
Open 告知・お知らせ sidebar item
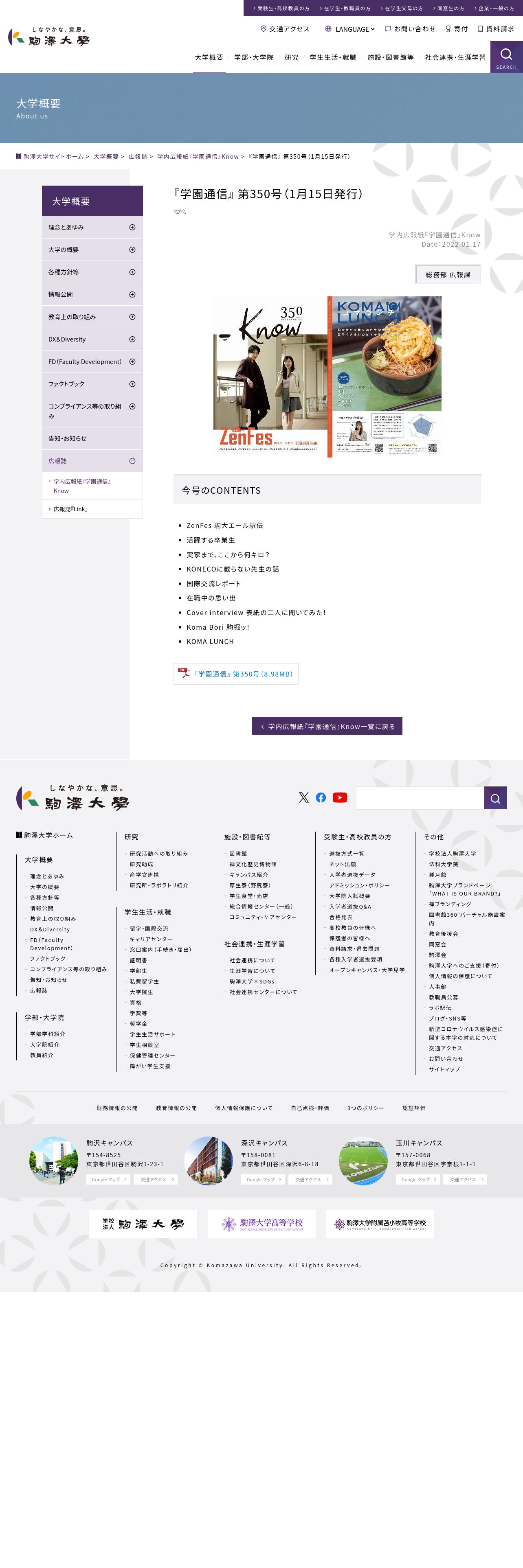[x=92, y=438]
